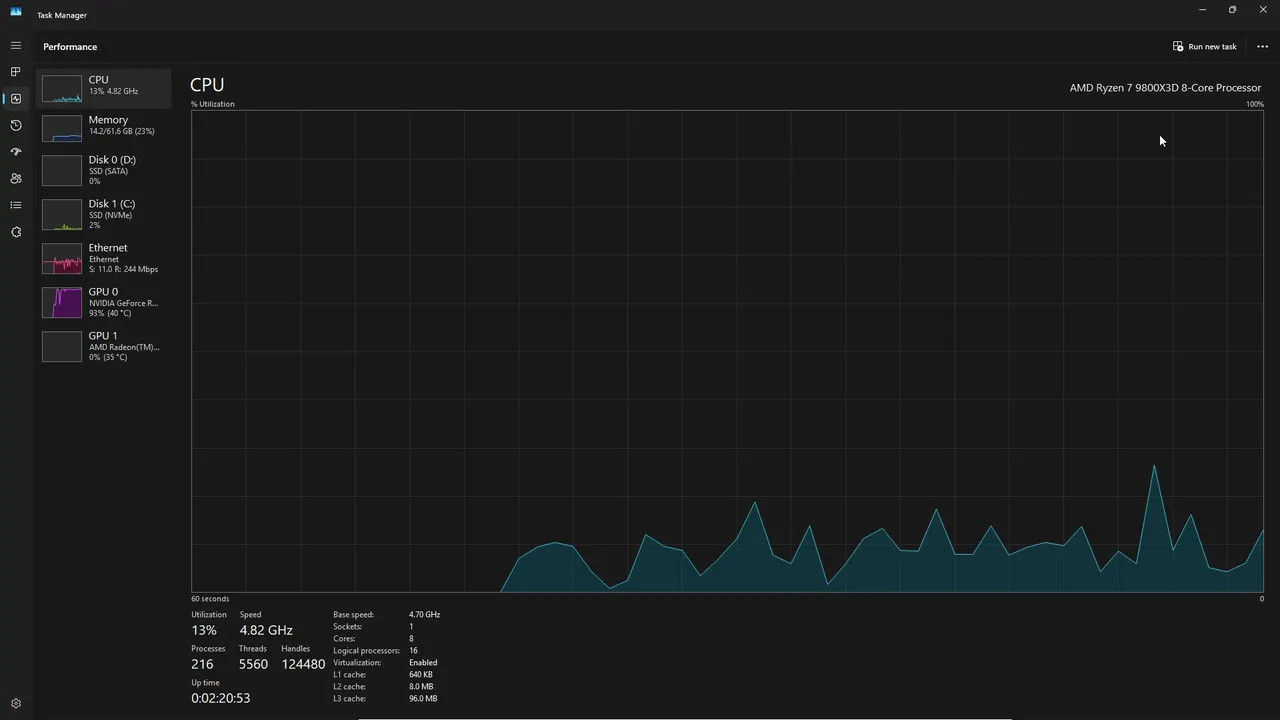The height and width of the screenshot is (720, 1280).
Task: Click the AMD Ryzen 7 9800X3D processor name
Action: (1165, 88)
